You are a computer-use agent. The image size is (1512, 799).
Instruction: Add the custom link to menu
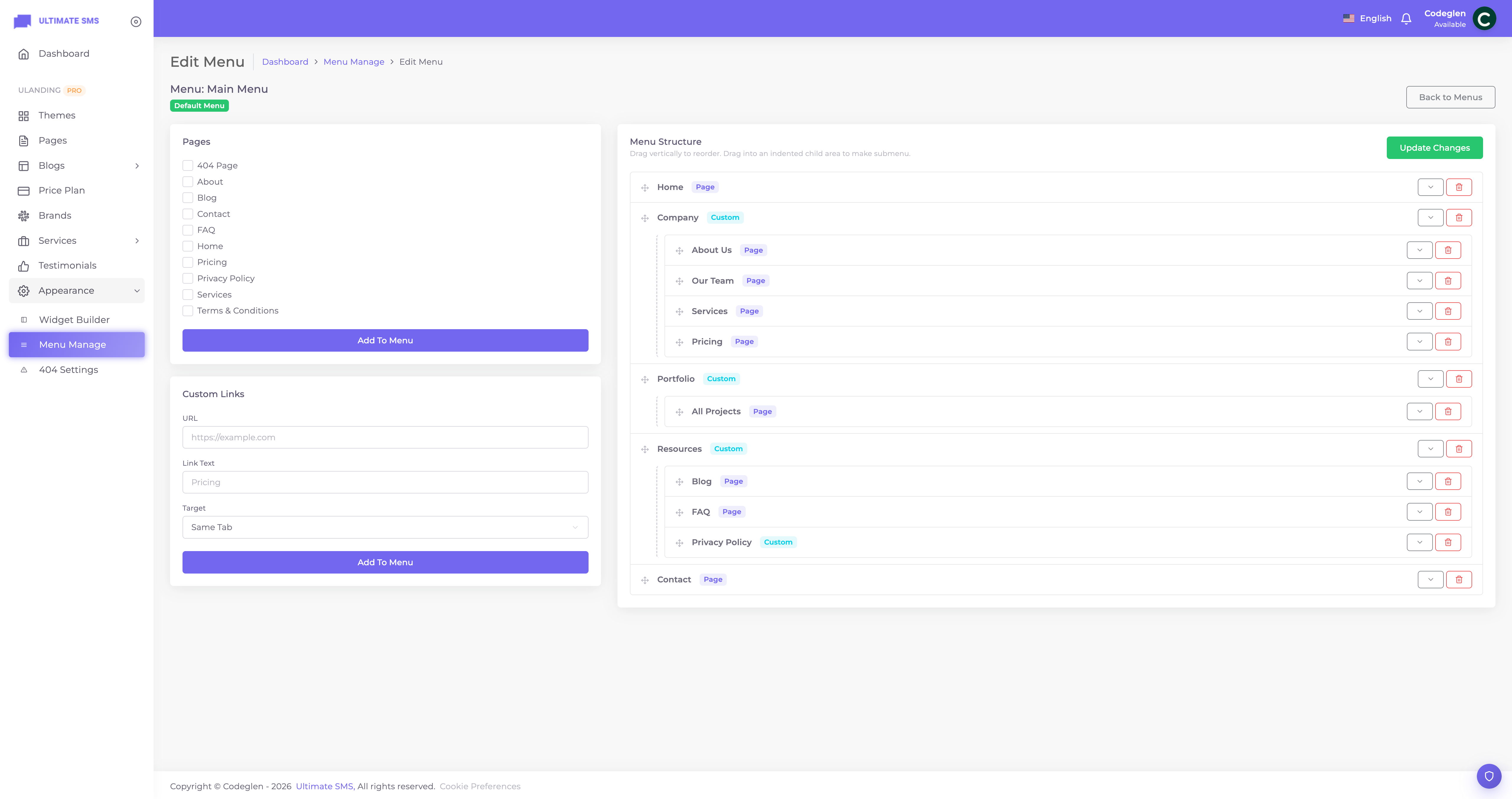tap(385, 562)
